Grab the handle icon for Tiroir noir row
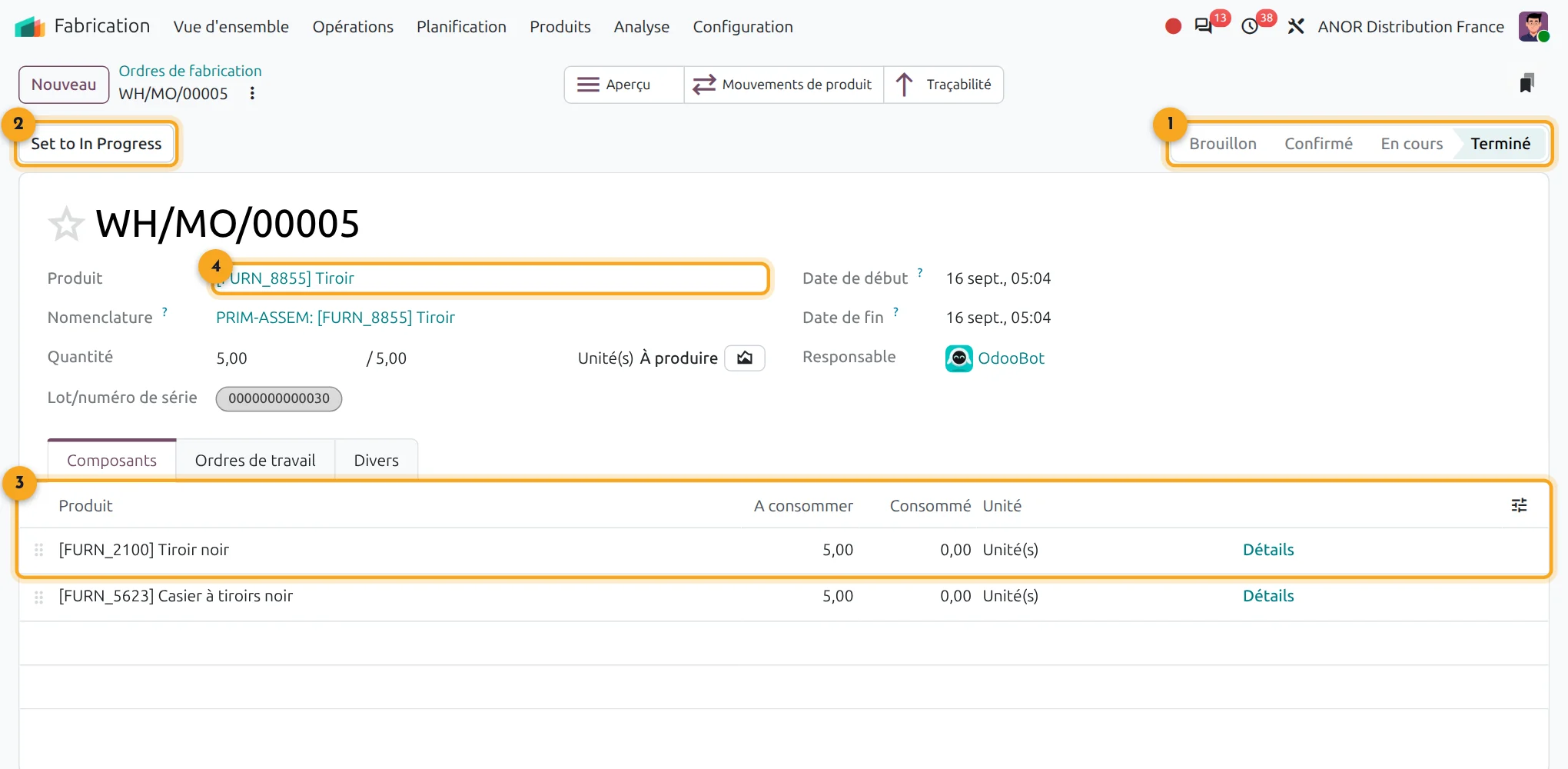Image resolution: width=1568 pixels, height=769 pixels. [x=38, y=550]
